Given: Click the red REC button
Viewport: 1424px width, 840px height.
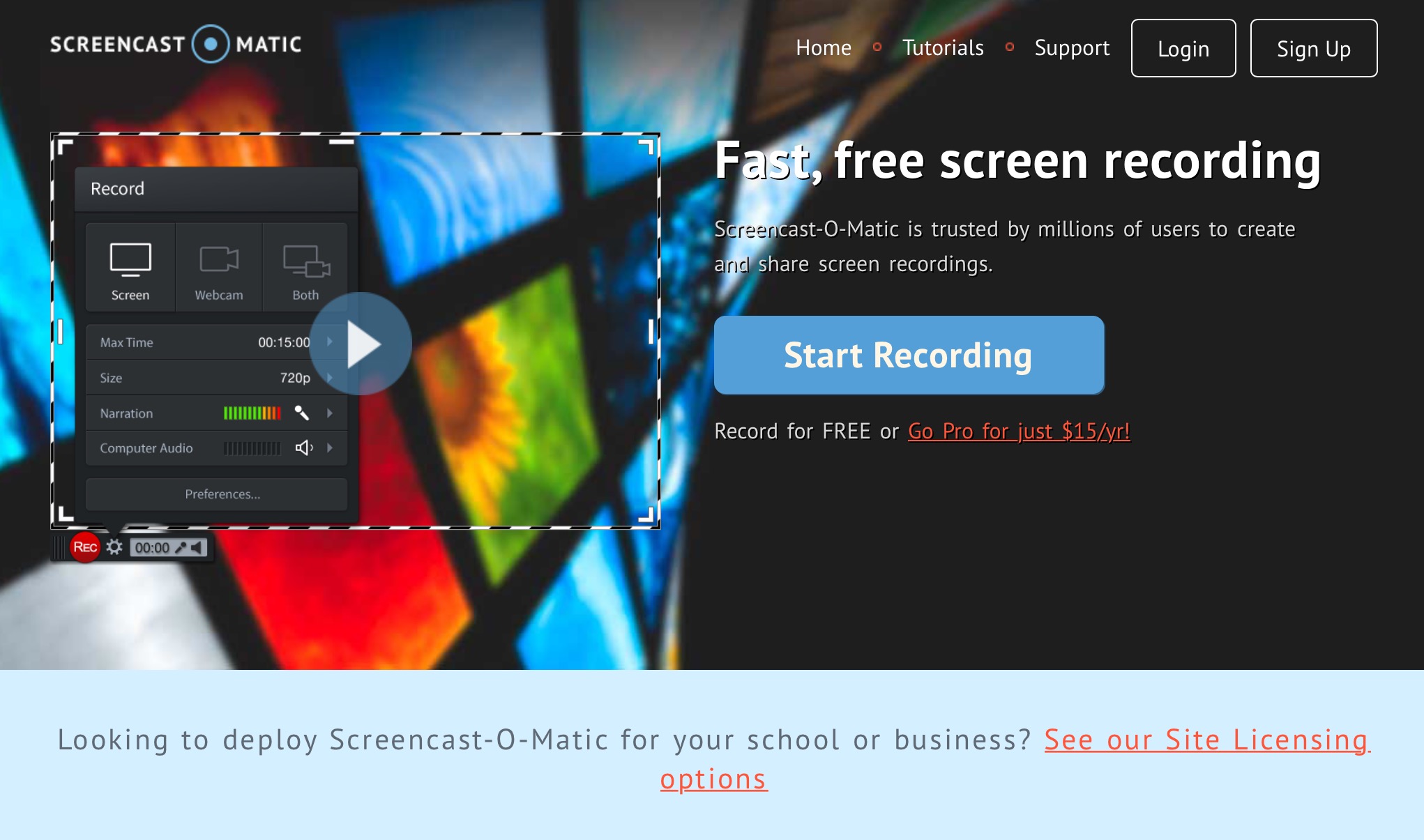Looking at the screenshot, I should pos(85,547).
